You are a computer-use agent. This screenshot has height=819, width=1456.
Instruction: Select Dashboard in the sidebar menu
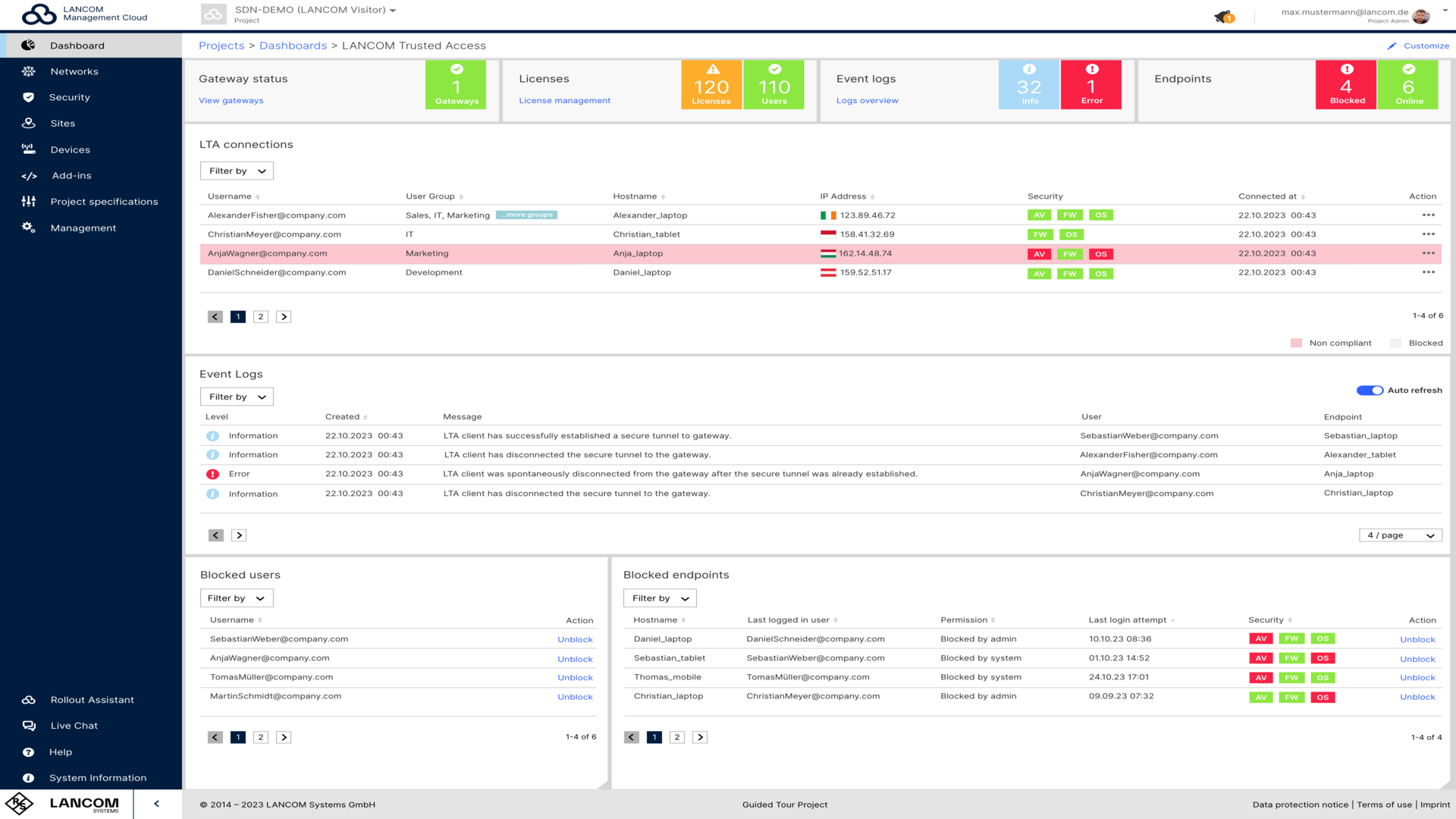point(77,45)
